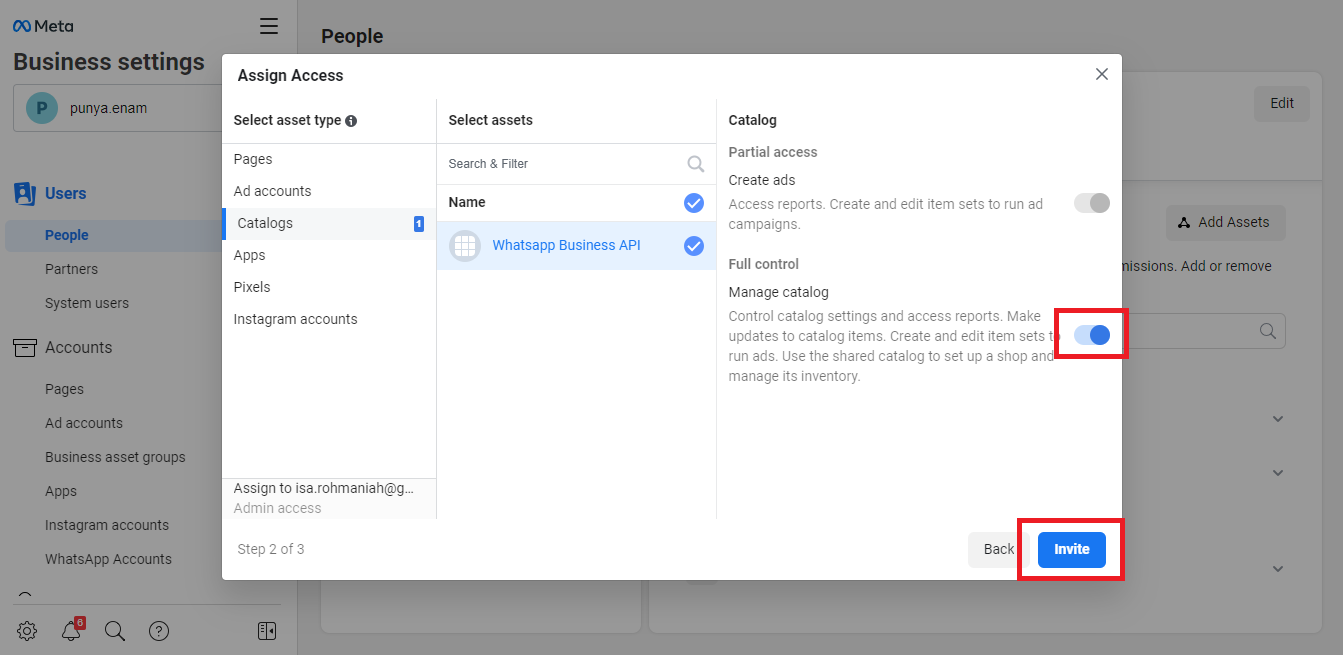
Task: Select Pages in the asset type list
Action: tap(329, 160)
